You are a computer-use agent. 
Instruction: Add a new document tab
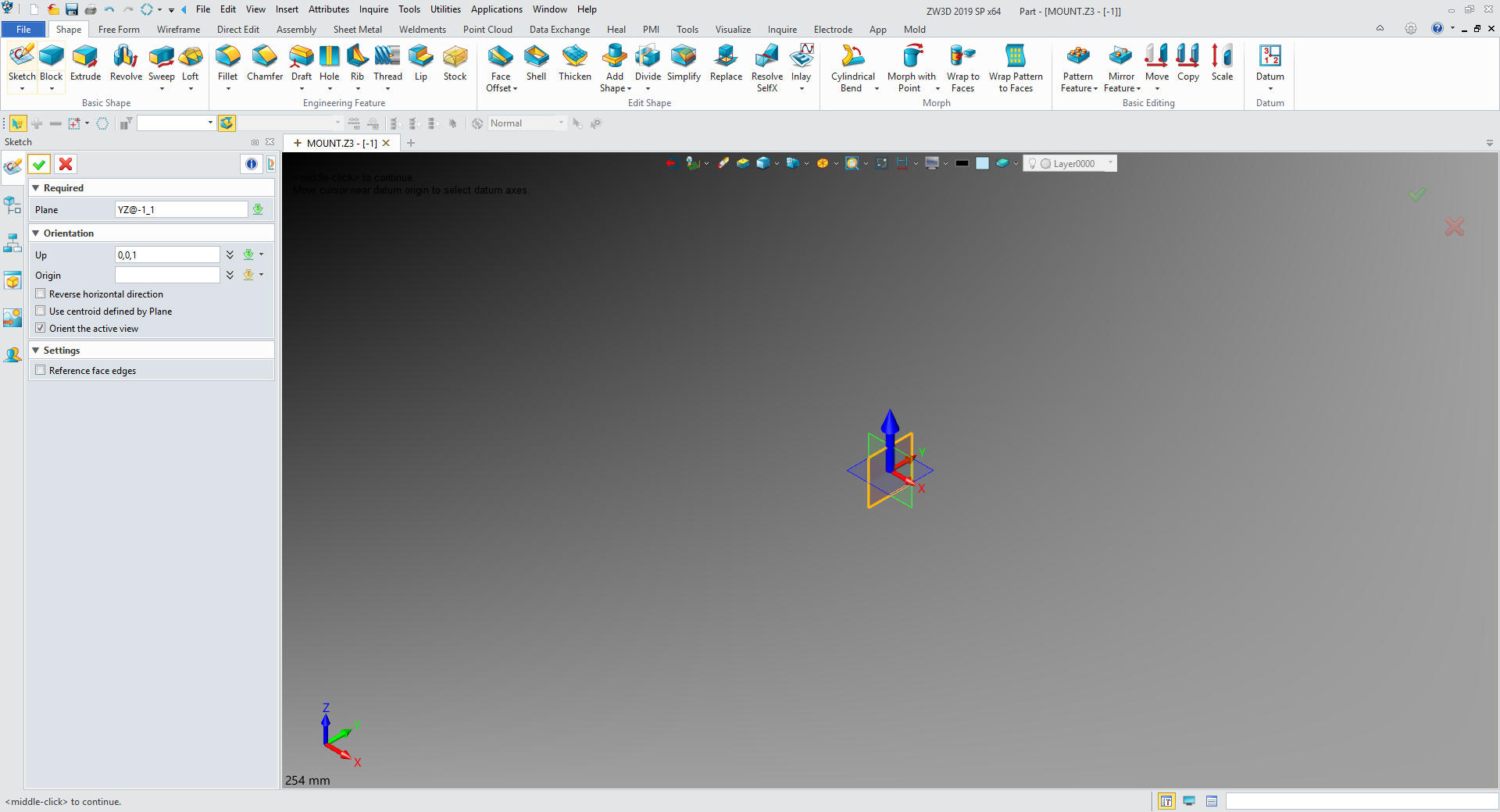[x=411, y=143]
